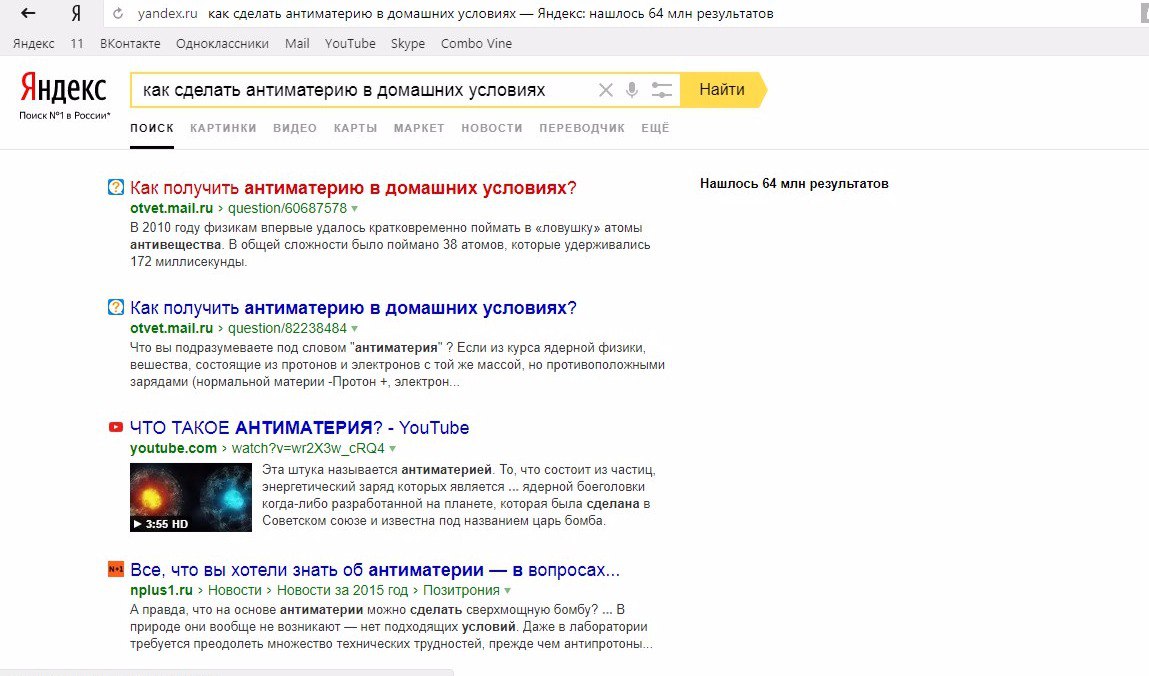Open the first result about getting antimatter at home
The image size is (1149, 676).
coord(353,188)
